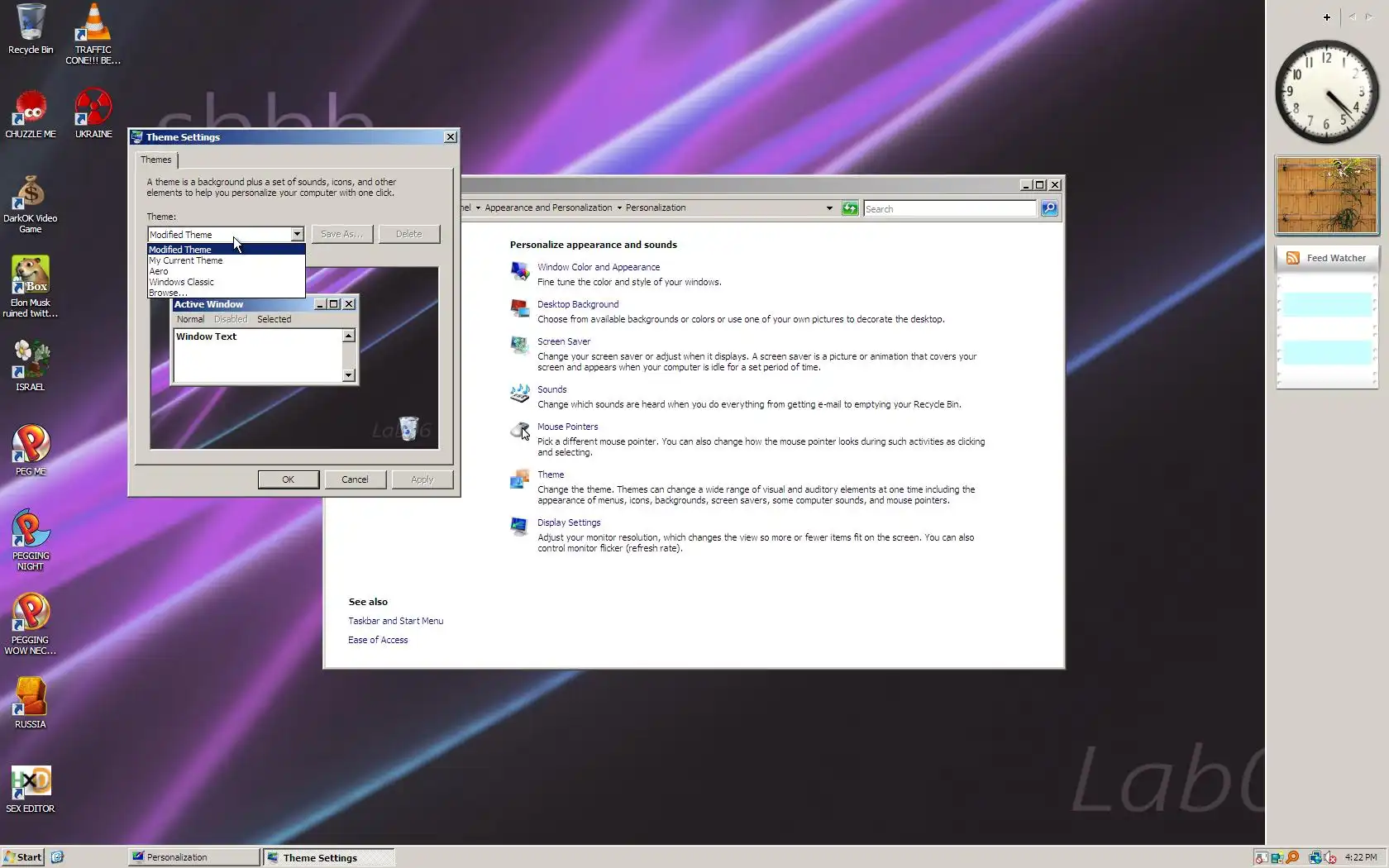Choose Modified Theme from the dropdown list
1389x868 pixels.
pos(227,250)
